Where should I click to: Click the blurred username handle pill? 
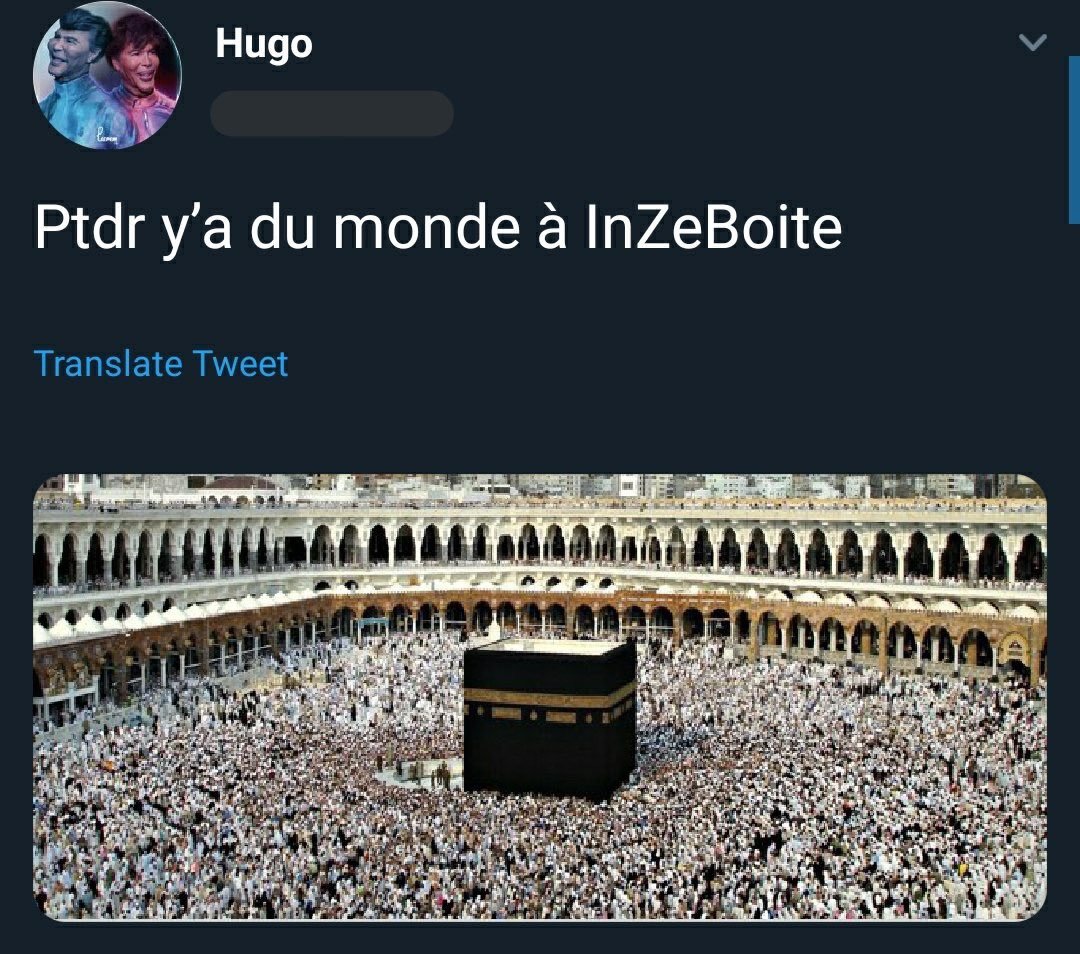tap(331, 113)
